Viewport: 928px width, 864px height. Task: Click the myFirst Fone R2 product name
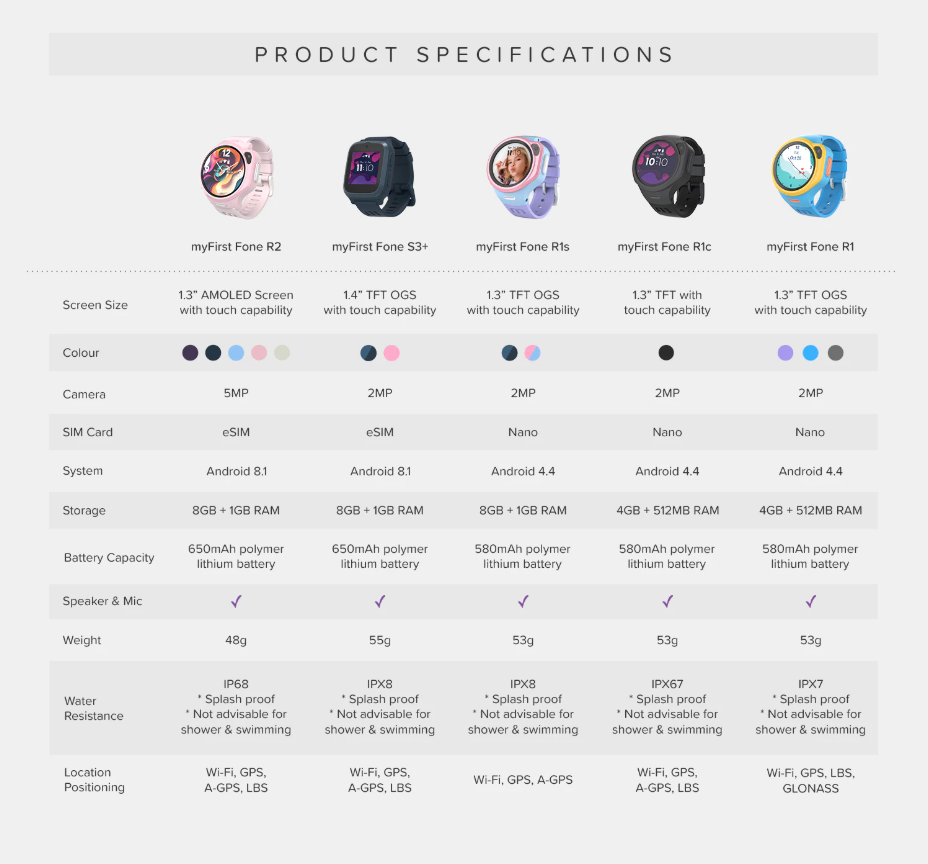click(236, 246)
